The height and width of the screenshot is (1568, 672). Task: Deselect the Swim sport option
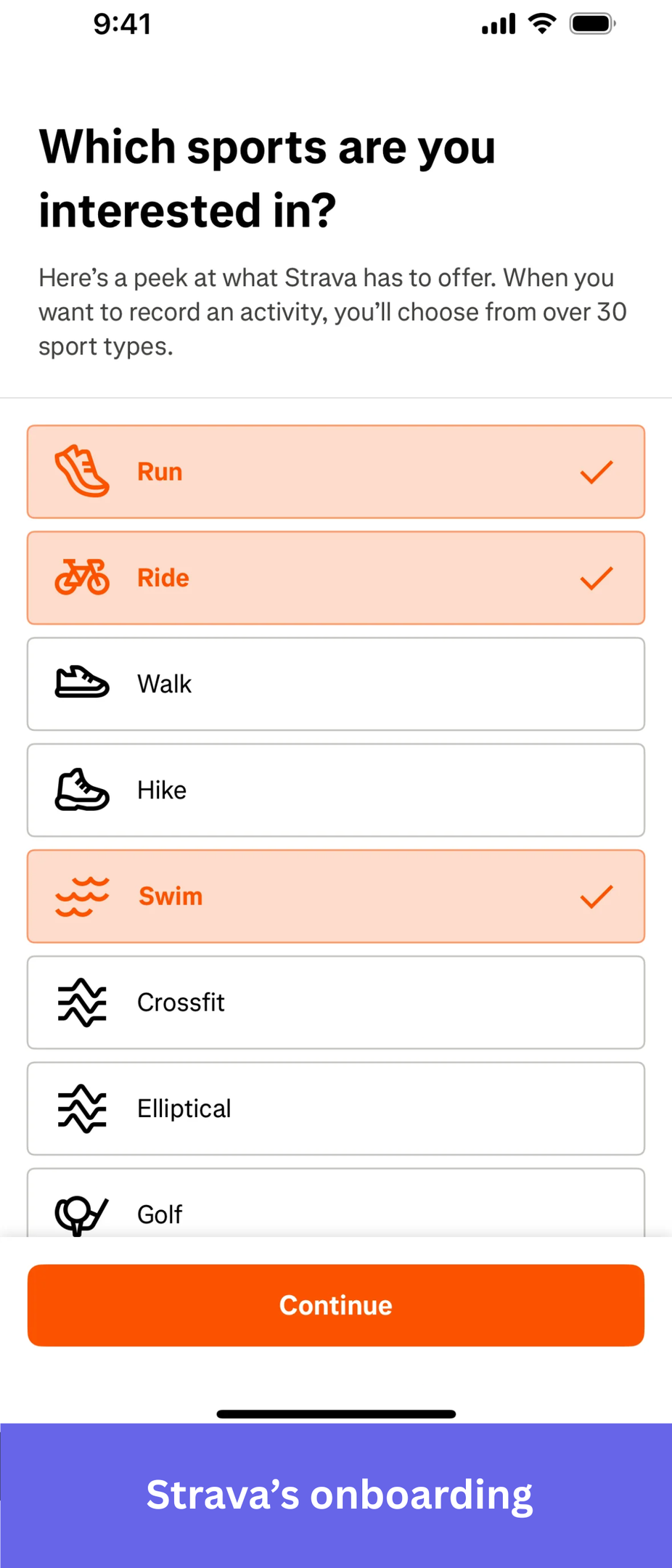tap(335, 896)
